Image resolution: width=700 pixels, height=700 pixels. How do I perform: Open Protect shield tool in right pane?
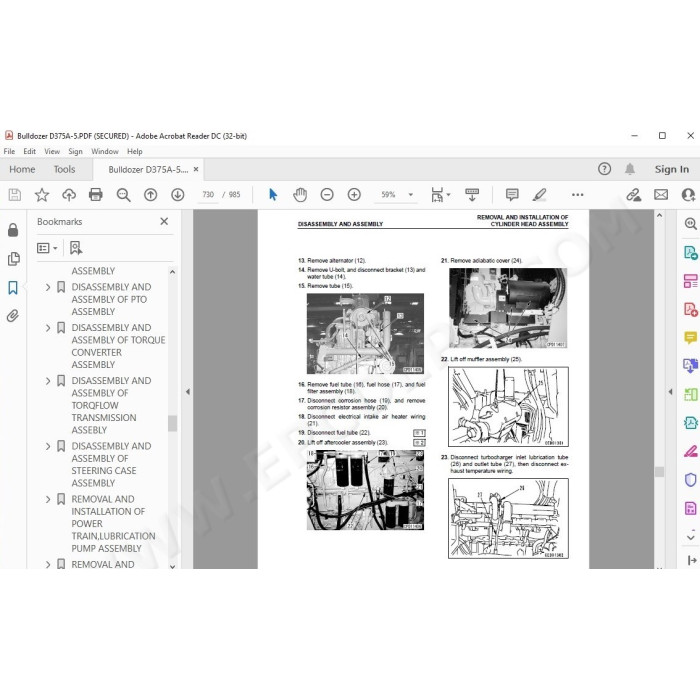pos(690,479)
